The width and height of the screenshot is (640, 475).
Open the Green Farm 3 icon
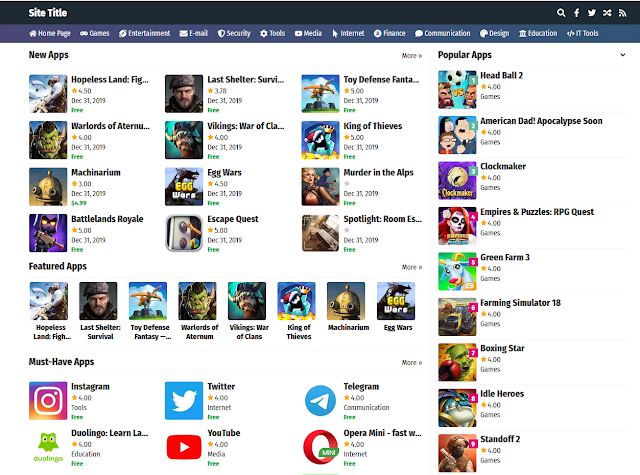pos(457,271)
